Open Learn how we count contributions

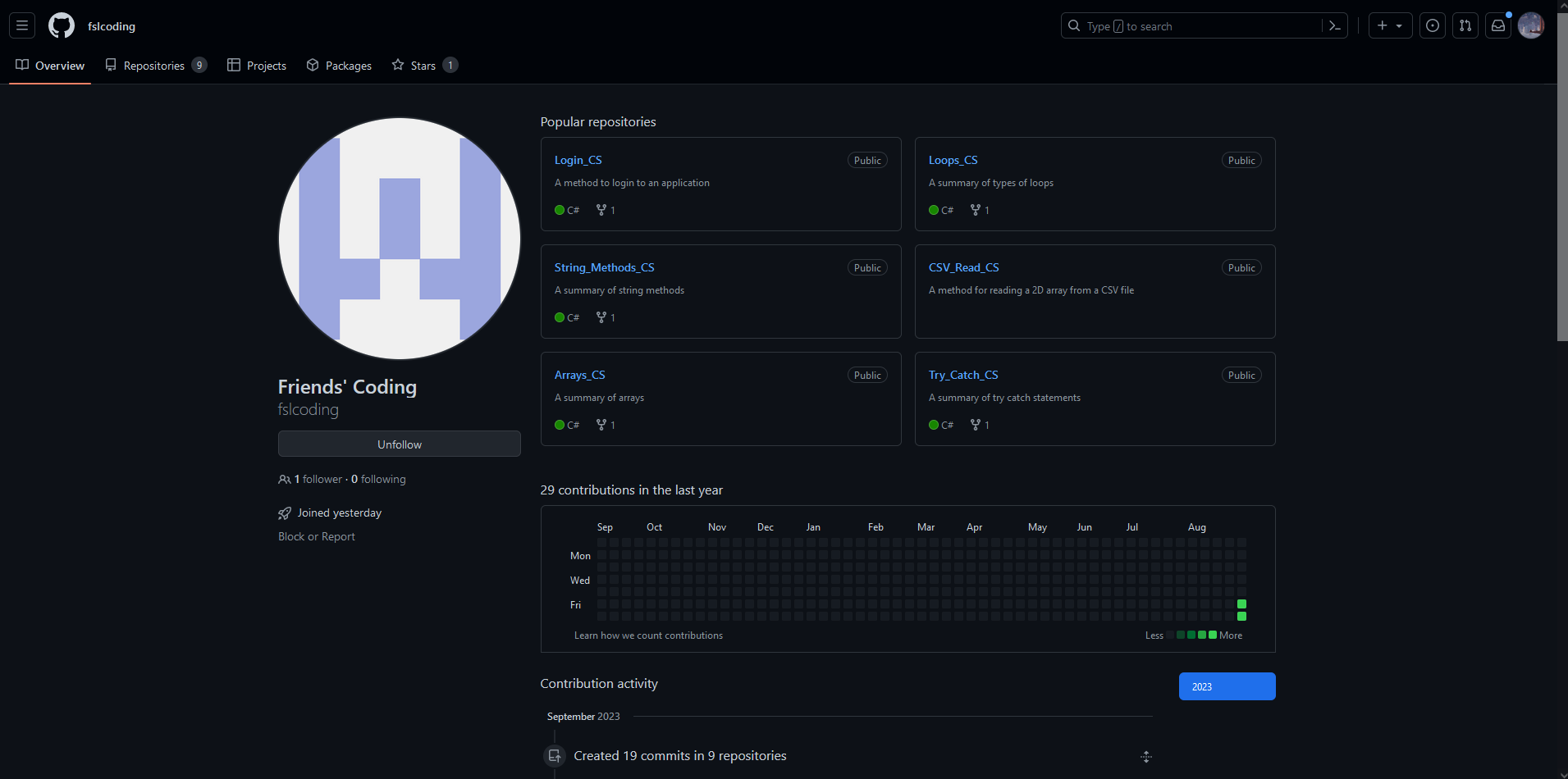coord(648,635)
